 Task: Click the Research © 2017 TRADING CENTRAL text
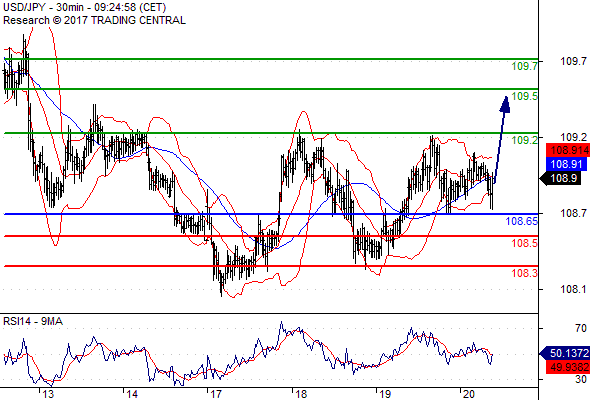click(x=94, y=20)
